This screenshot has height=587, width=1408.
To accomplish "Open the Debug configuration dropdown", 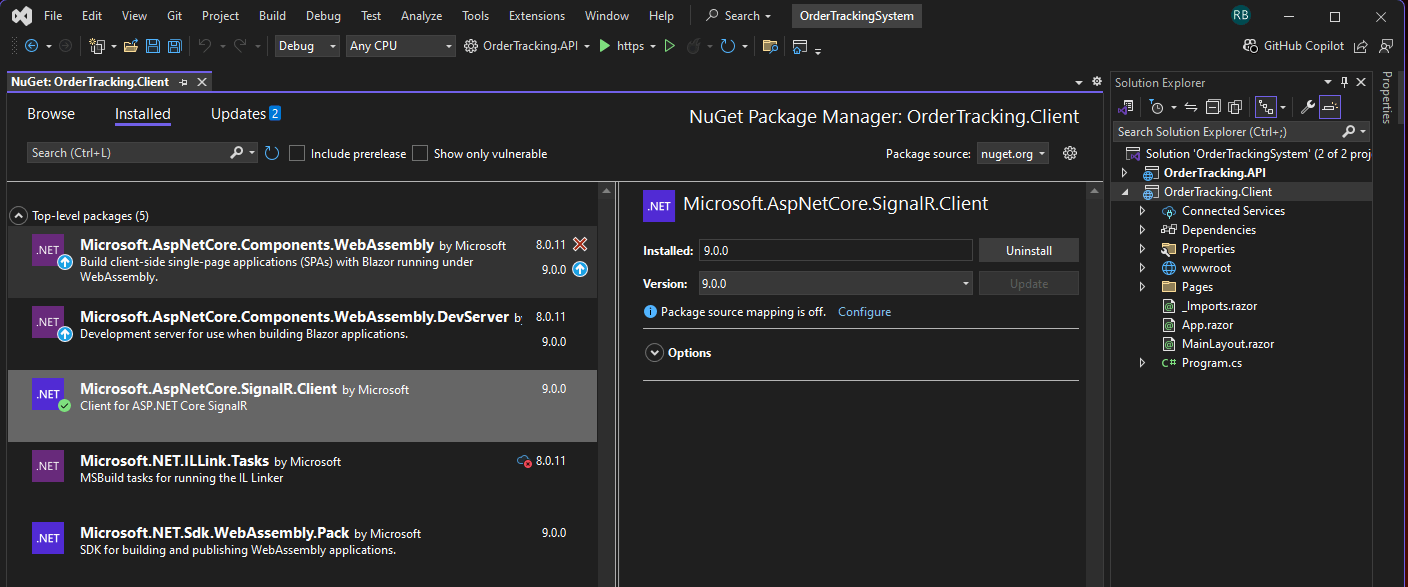I will coord(307,46).
